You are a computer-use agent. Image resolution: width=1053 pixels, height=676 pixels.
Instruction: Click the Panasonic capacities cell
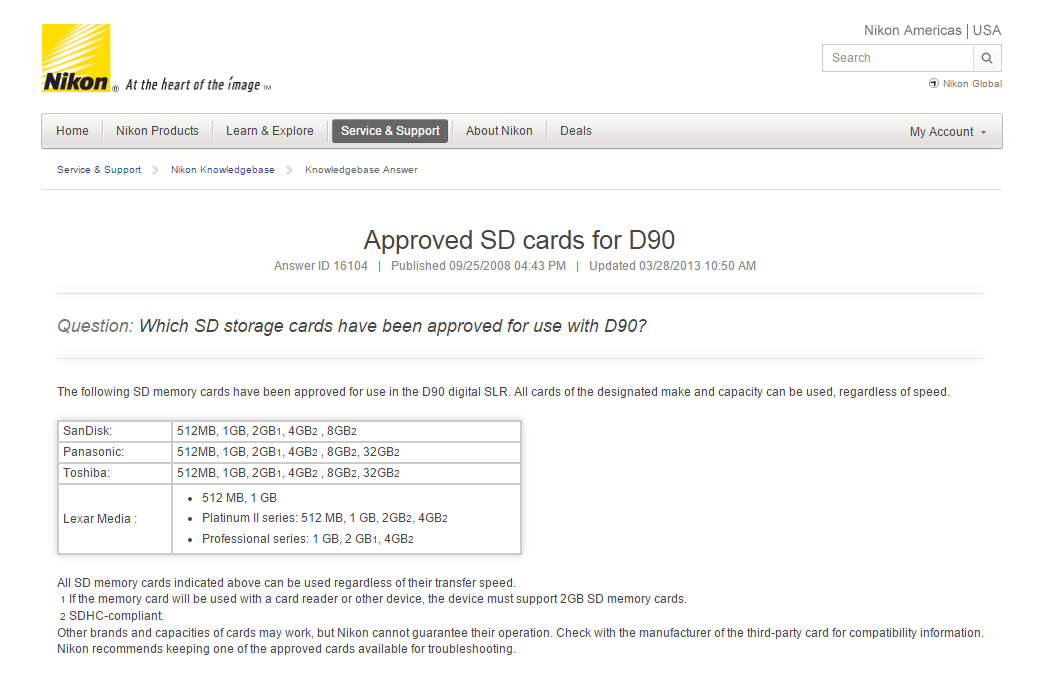(x=346, y=452)
